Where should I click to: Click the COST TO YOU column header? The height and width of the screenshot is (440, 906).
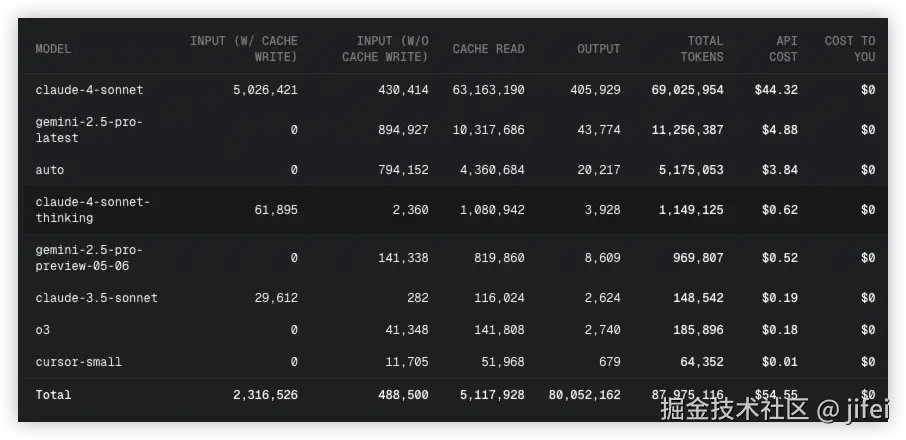(x=849, y=49)
